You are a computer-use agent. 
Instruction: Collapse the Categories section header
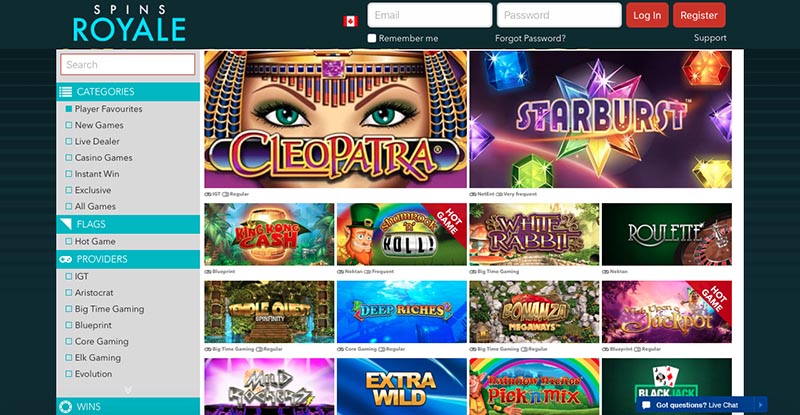click(128, 92)
